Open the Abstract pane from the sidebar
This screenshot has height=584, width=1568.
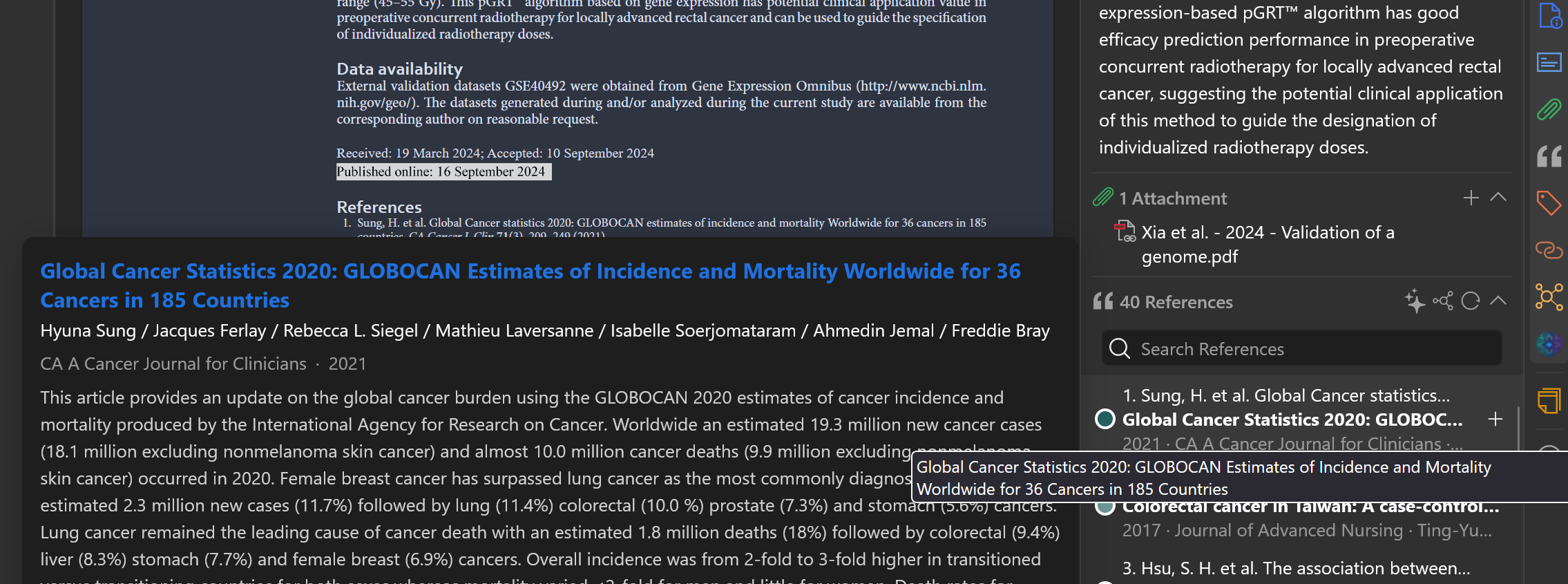1549,63
